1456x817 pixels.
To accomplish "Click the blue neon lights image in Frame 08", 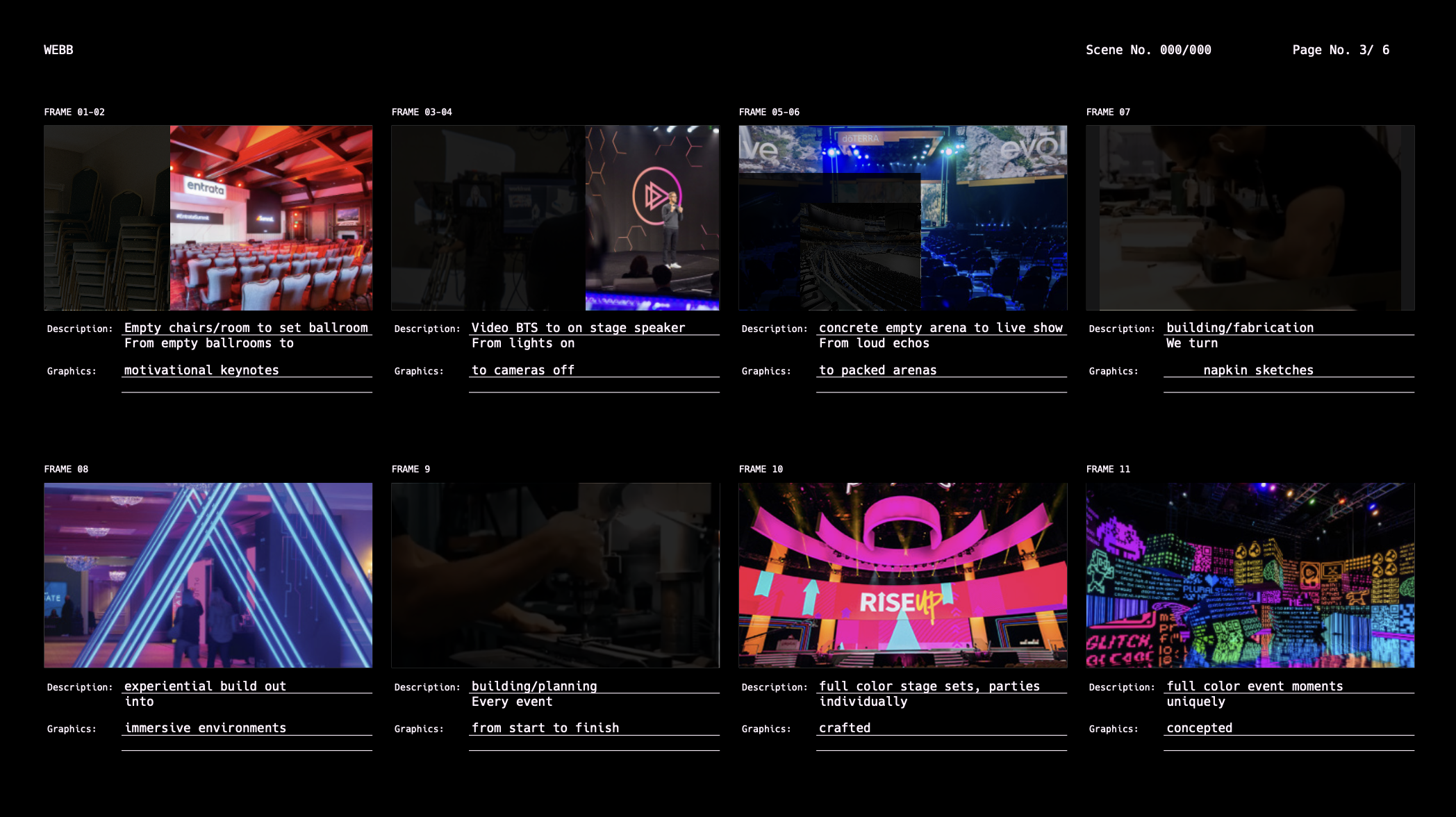I will point(208,575).
